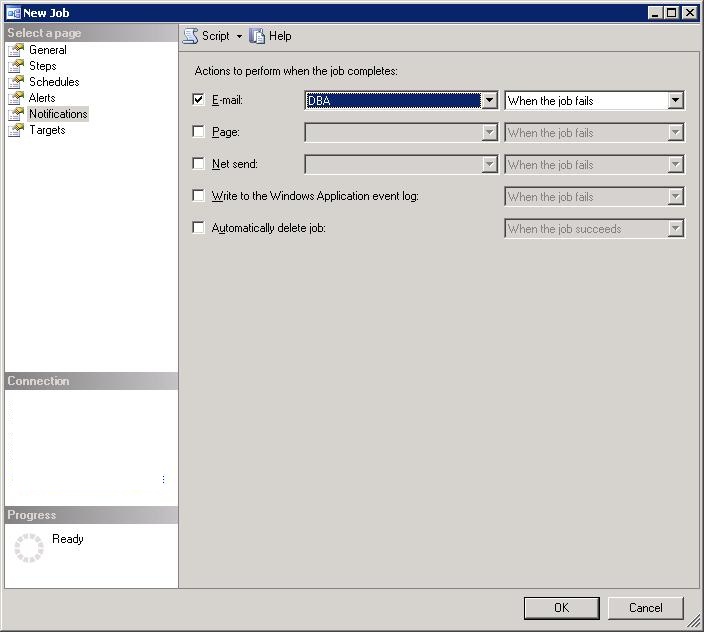The height and width of the screenshot is (632, 704).
Task: Open the Net send operator dropdown
Action: 489,164
